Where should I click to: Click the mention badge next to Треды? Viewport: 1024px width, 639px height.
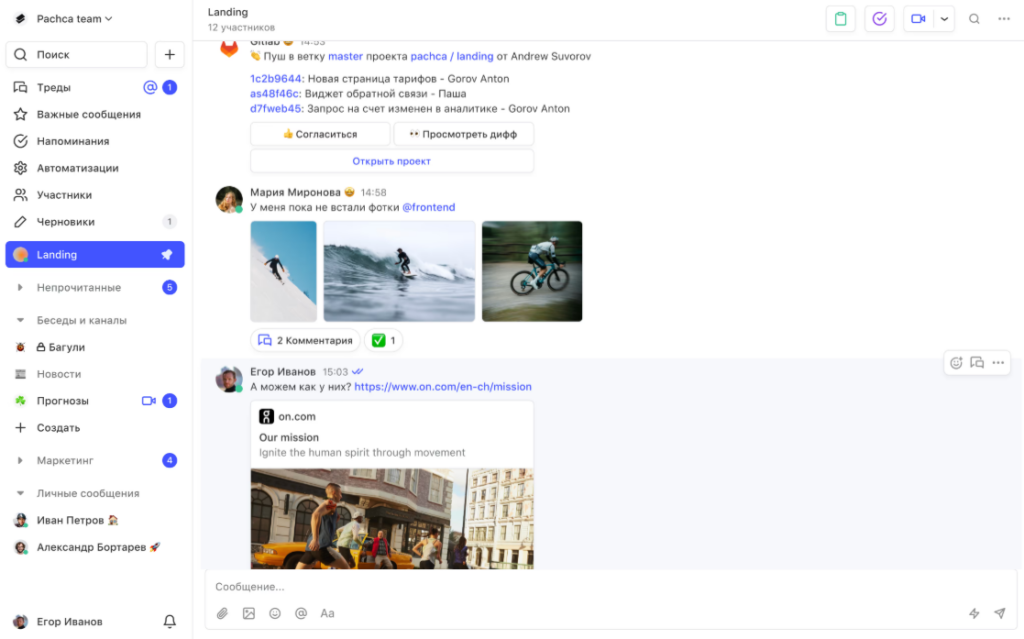[x=150, y=87]
